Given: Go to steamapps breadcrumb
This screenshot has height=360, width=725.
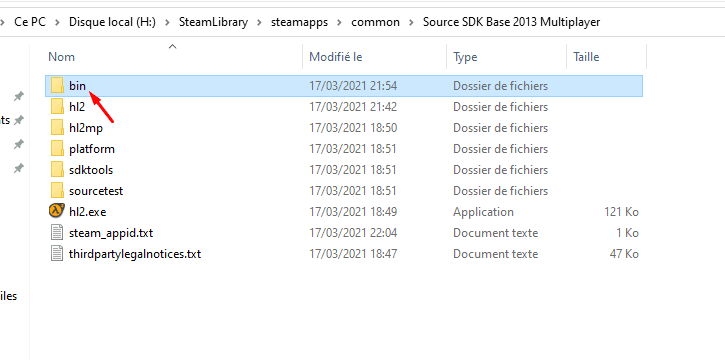Looking at the screenshot, I should click(300, 22).
